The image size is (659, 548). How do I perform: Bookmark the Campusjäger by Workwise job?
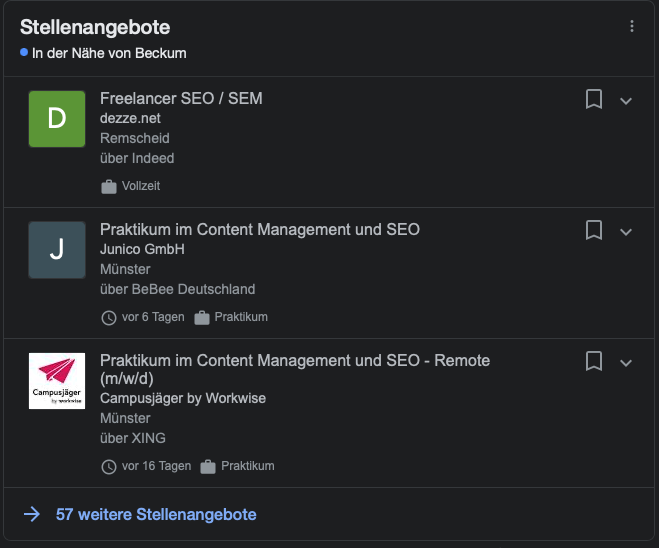coord(593,361)
